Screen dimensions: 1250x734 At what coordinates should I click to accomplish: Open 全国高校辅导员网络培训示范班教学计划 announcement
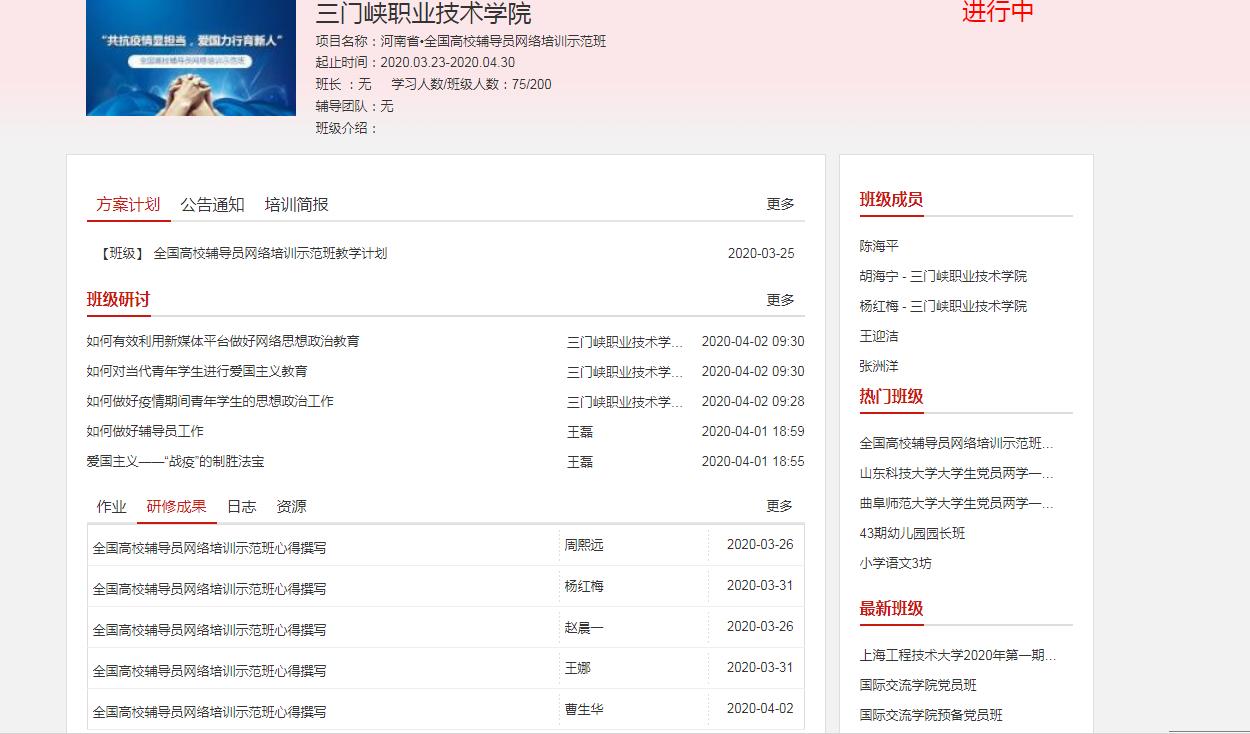click(270, 254)
